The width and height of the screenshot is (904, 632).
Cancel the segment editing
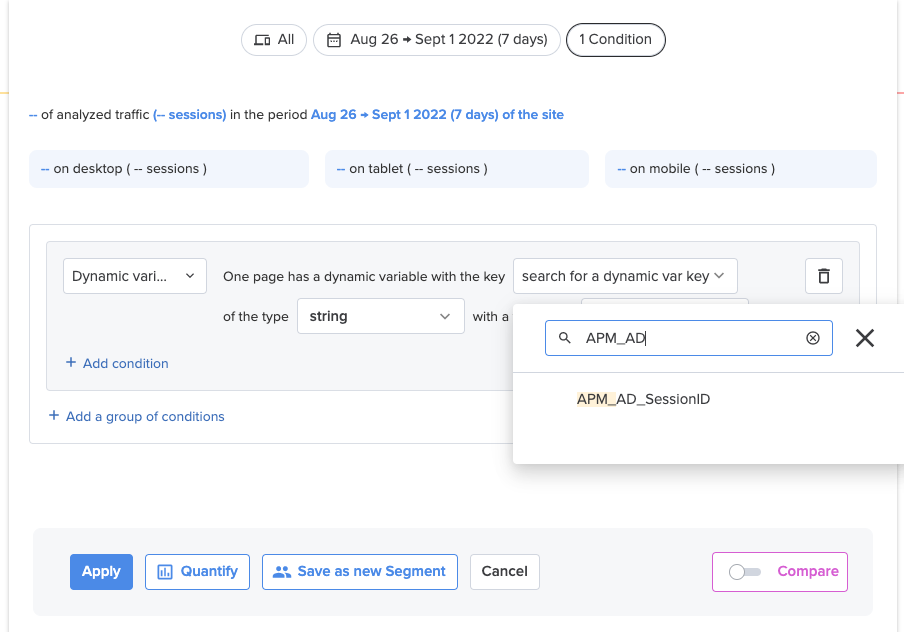click(x=504, y=571)
